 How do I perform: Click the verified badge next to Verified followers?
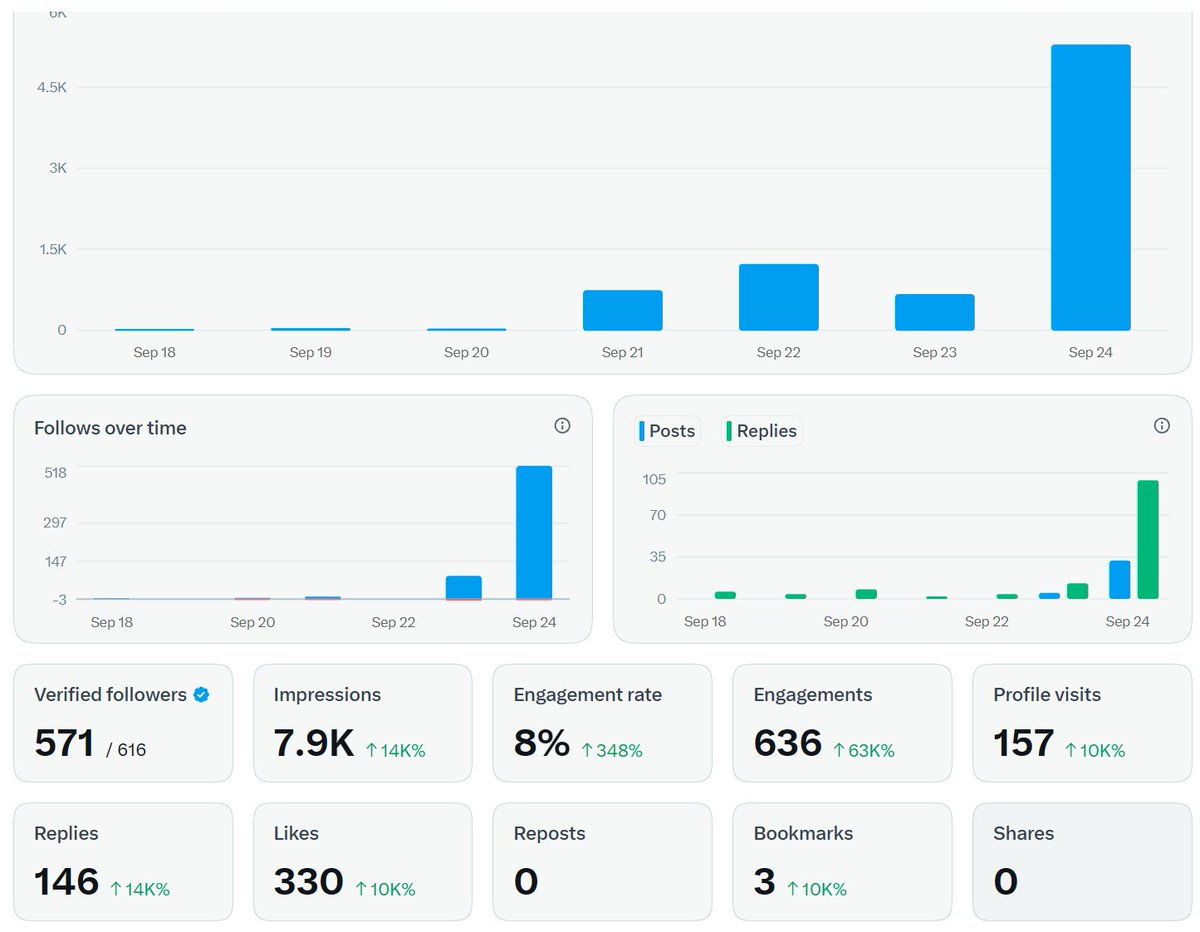click(201, 694)
